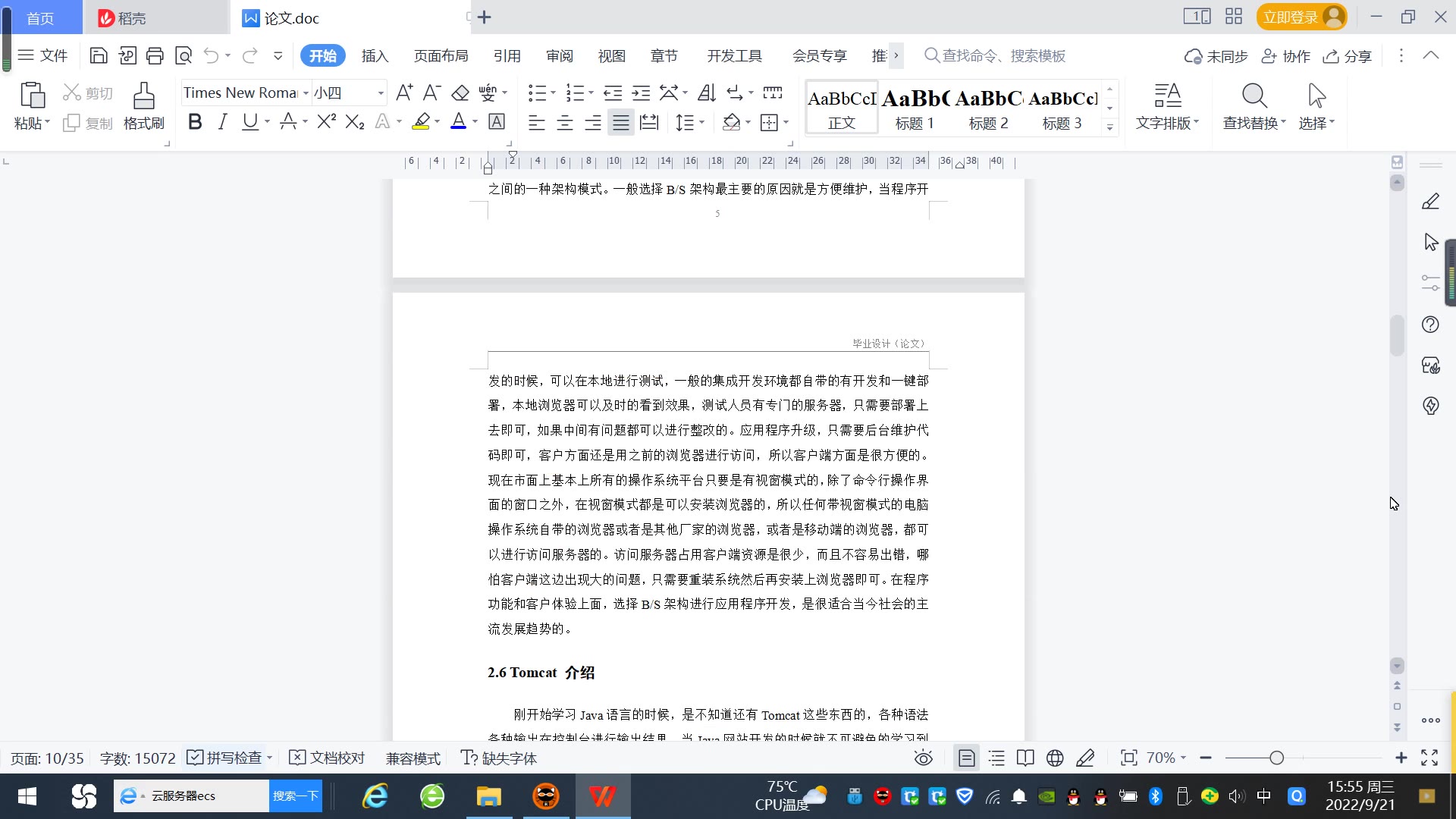The width and height of the screenshot is (1456, 819).
Task: Click the character border A icon
Action: click(497, 121)
